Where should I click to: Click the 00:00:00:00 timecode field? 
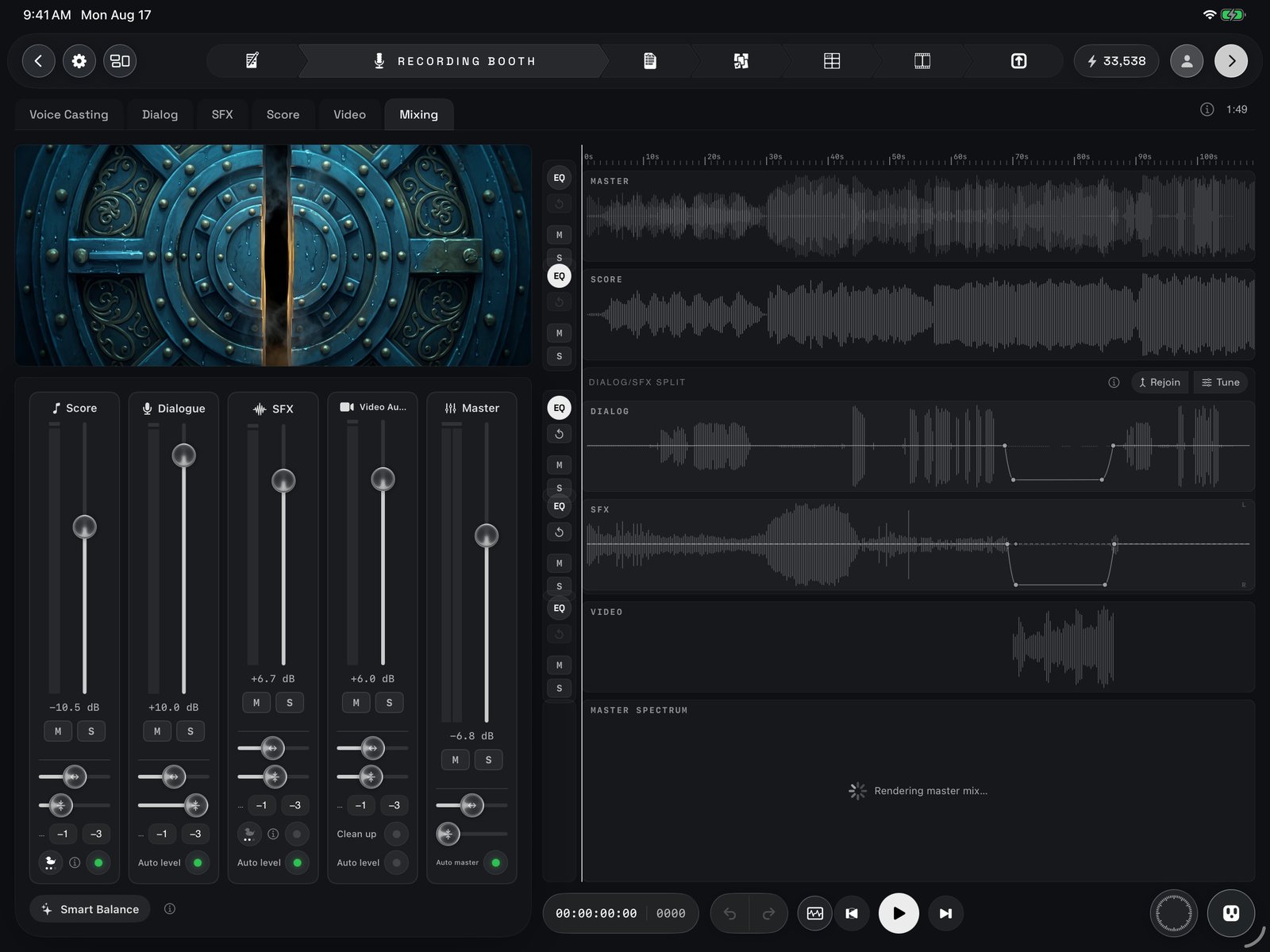point(596,913)
